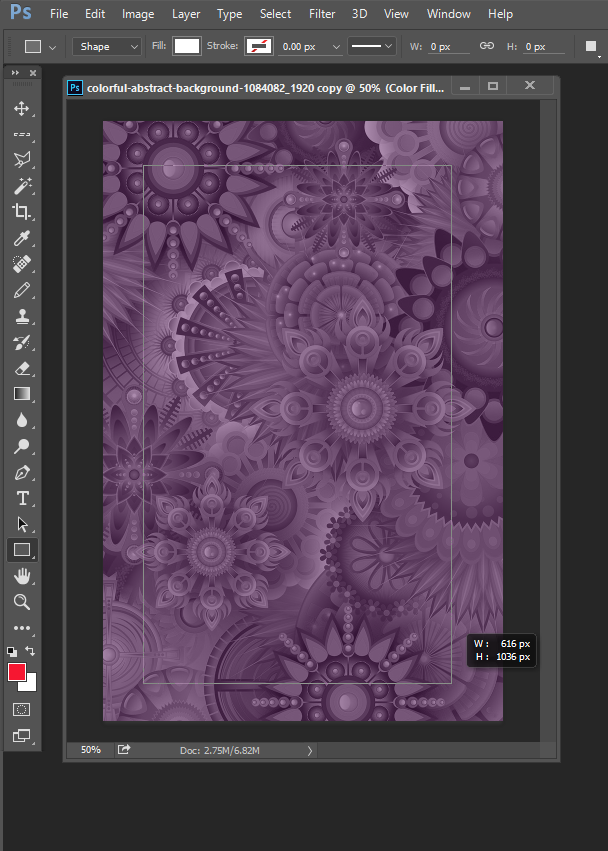Click the red foreground color swatch
The image size is (608, 851).
tap(17, 672)
